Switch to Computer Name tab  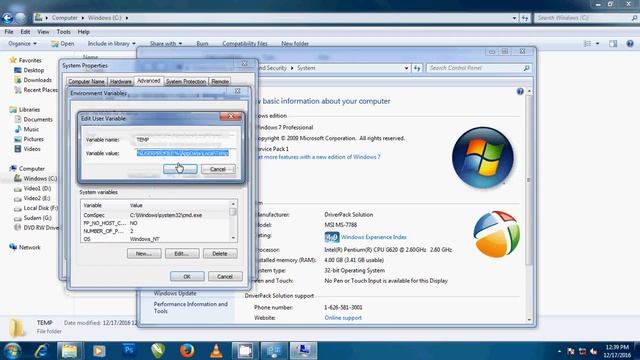[87, 81]
